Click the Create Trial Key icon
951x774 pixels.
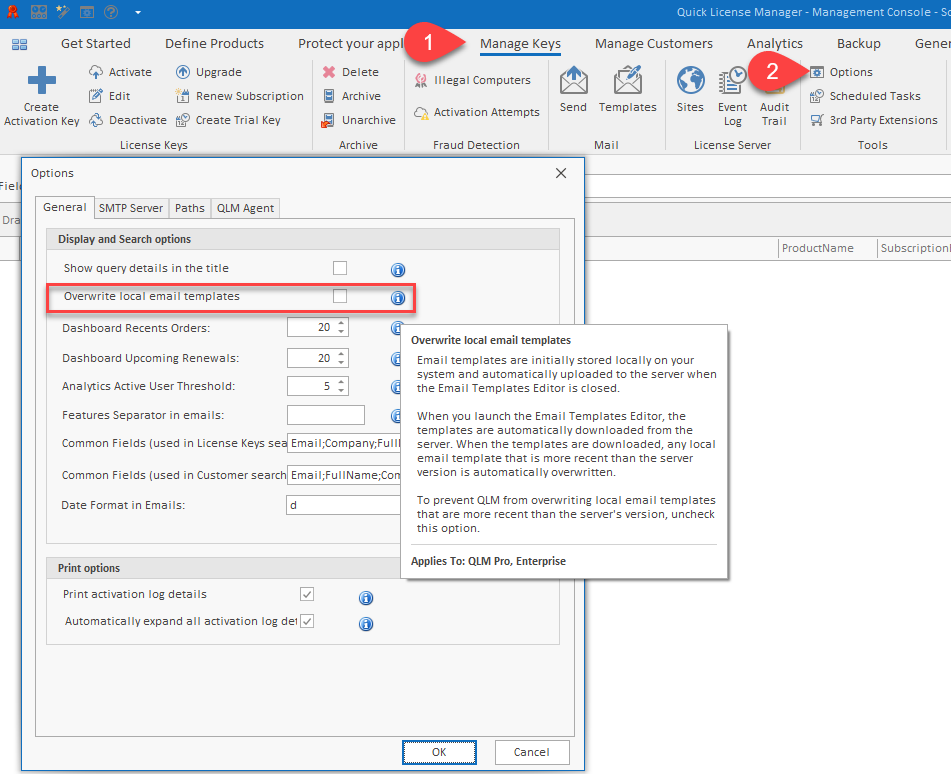pyautogui.click(x=183, y=120)
